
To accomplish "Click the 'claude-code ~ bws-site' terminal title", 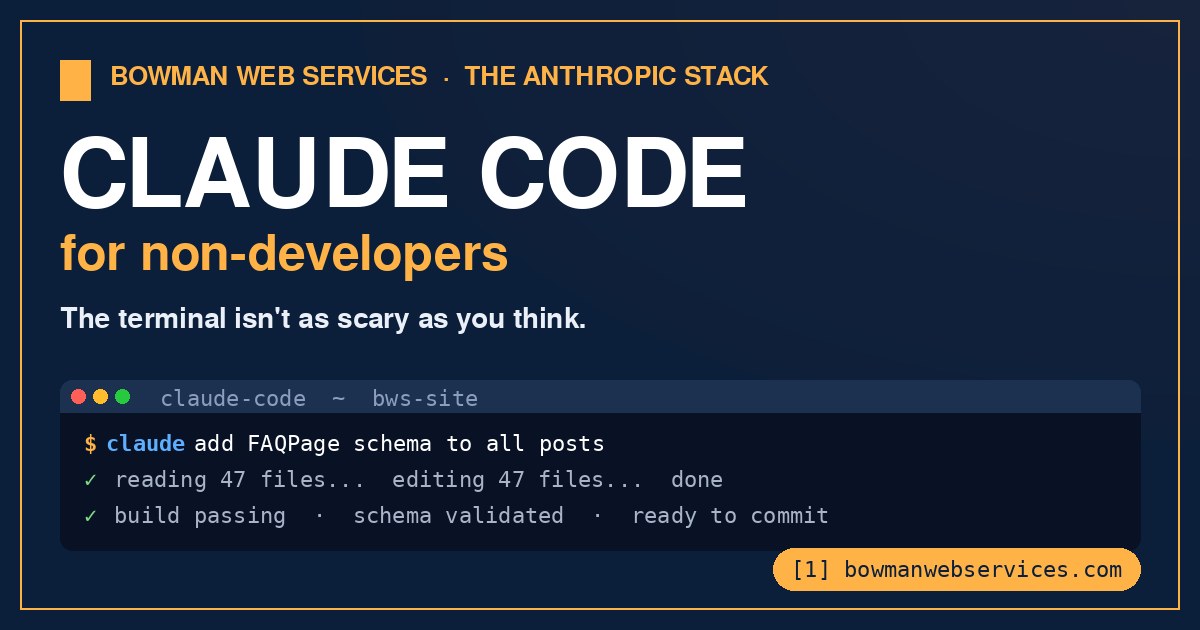I will 319,399.
